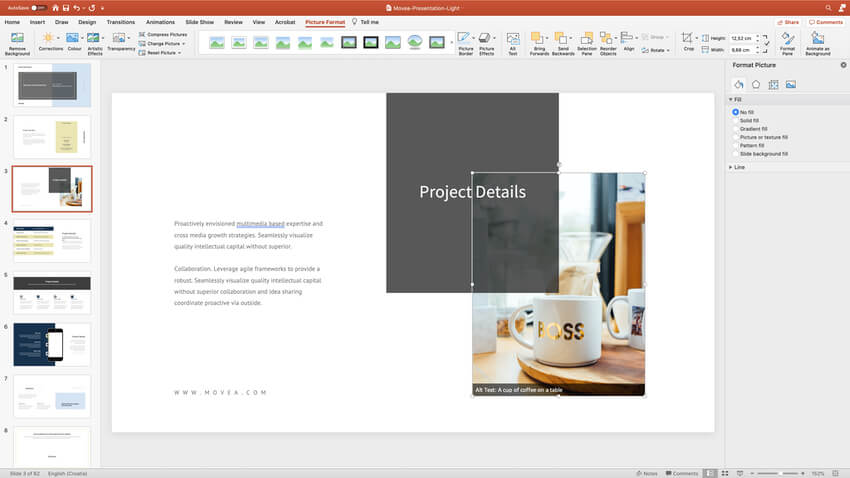
Task: Open the Selection Pane
Action: tap(587, 42)
